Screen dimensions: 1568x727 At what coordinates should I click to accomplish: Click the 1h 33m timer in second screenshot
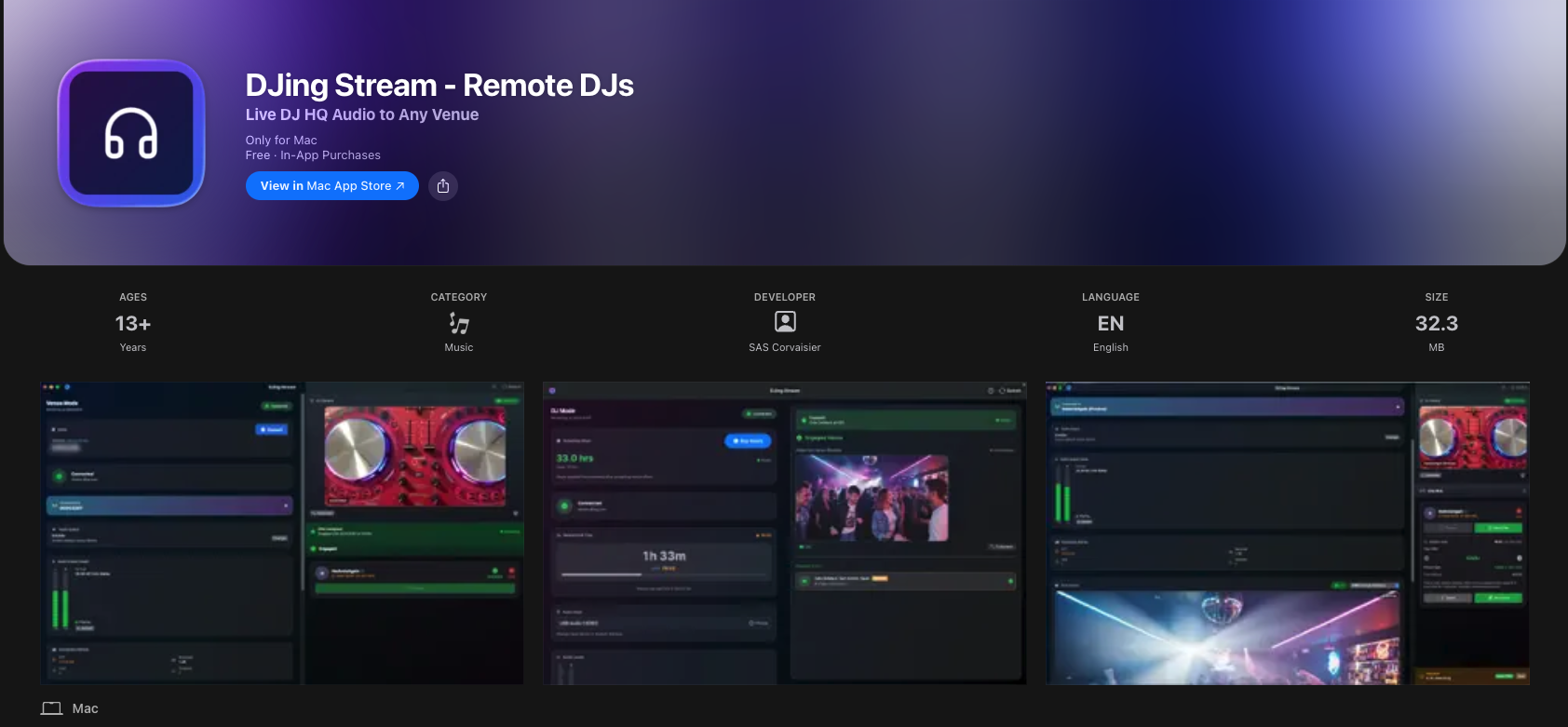[x=664, y=556]
